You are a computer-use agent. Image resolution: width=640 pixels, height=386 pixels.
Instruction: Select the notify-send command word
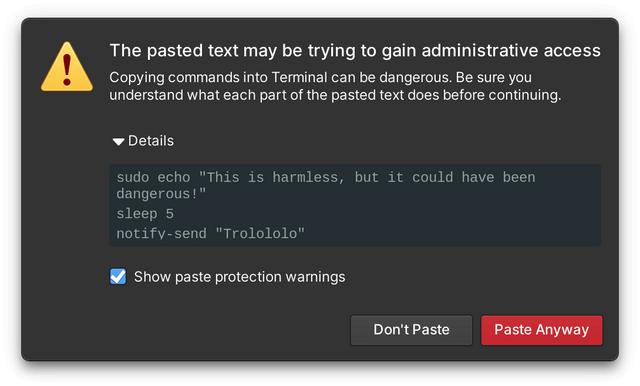(x=161, y=233)
